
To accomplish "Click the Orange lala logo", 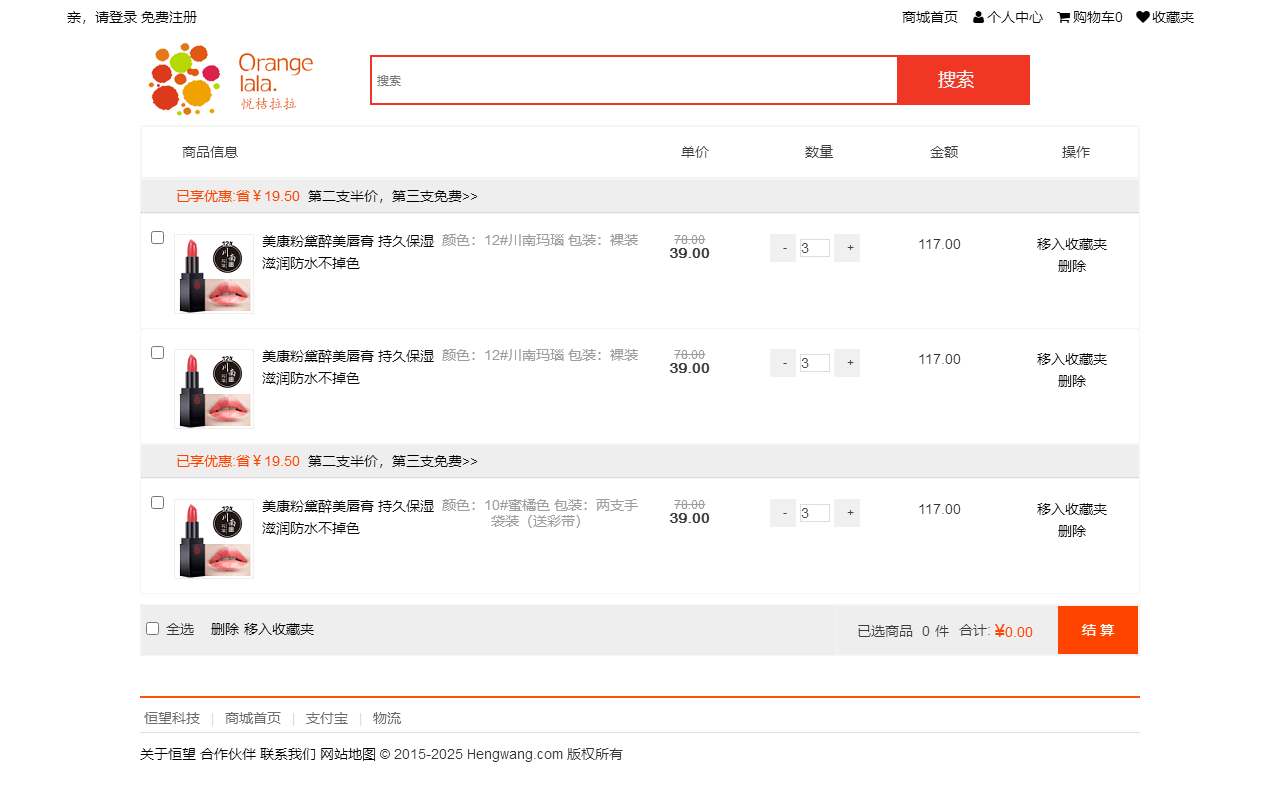I will (x=231, y=79).
